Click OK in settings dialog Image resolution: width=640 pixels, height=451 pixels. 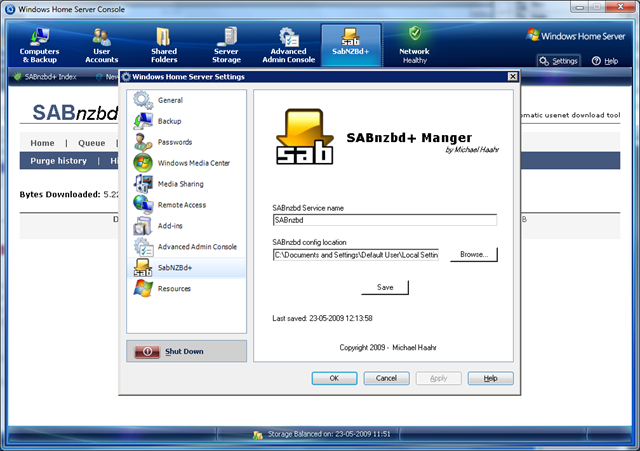334,378
